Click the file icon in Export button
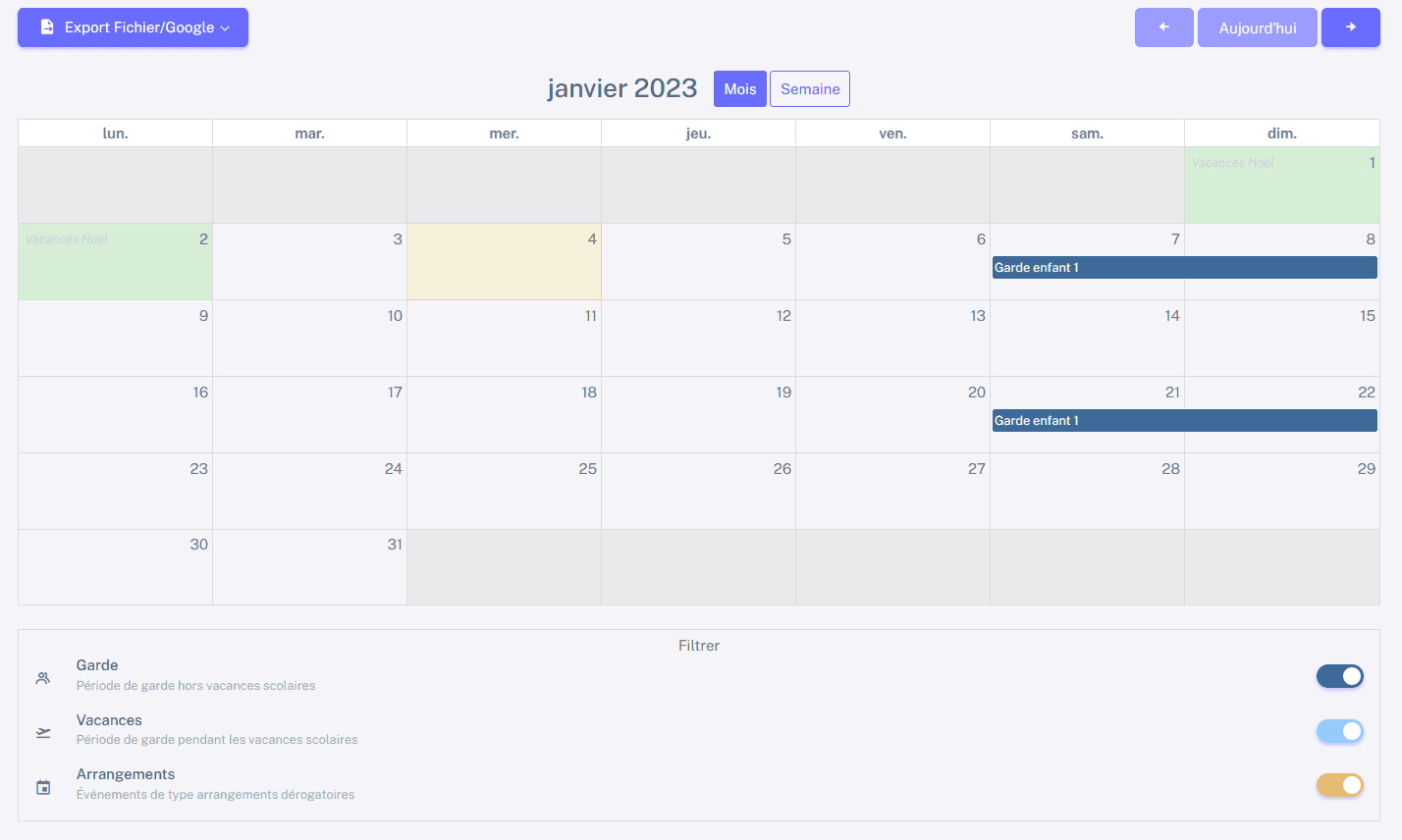 [x=47, y=27]
